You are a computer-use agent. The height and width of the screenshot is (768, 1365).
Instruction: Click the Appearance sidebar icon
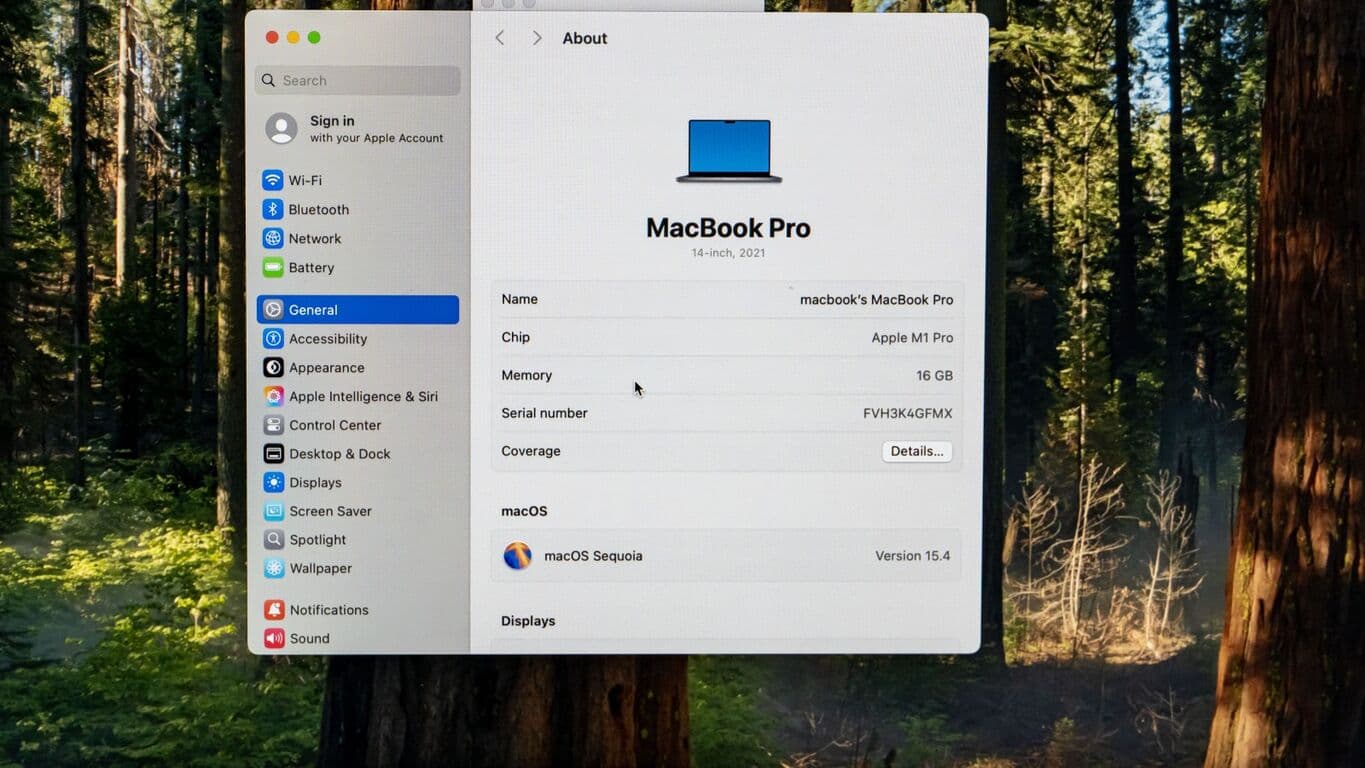click(273, 368)
